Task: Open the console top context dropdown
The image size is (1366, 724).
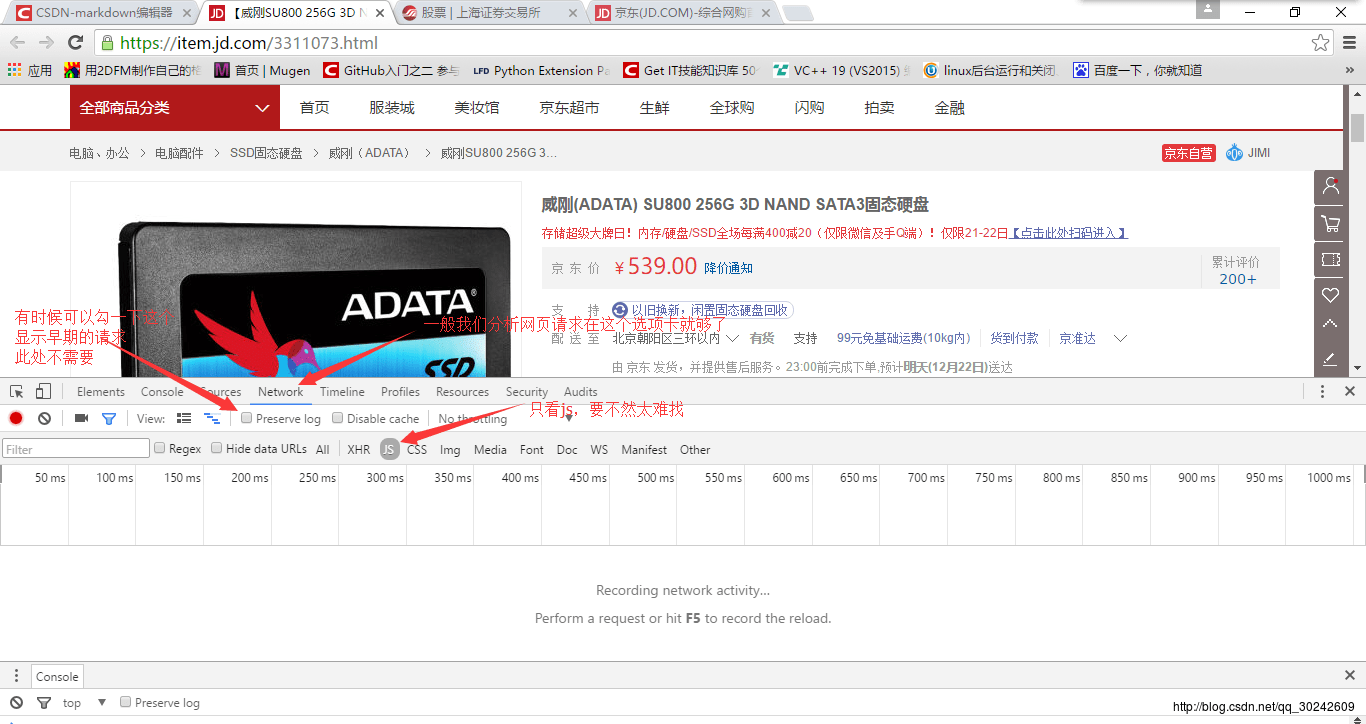Action: click(84, 703)
